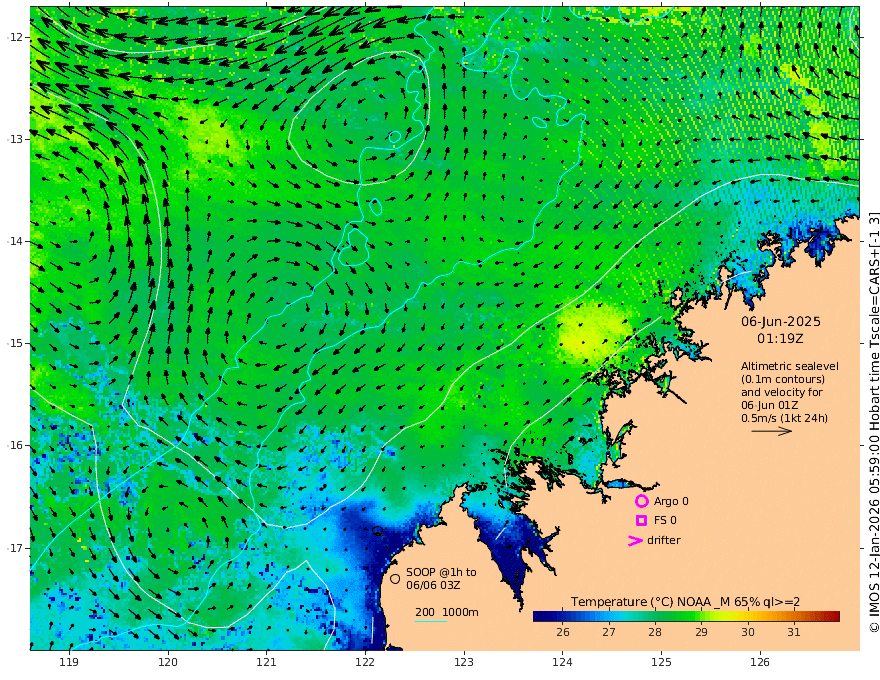Image resolution: width=880 pixels, height=680 pixels.
Task: Click longitude tick label 119
Action: point(69,662)
